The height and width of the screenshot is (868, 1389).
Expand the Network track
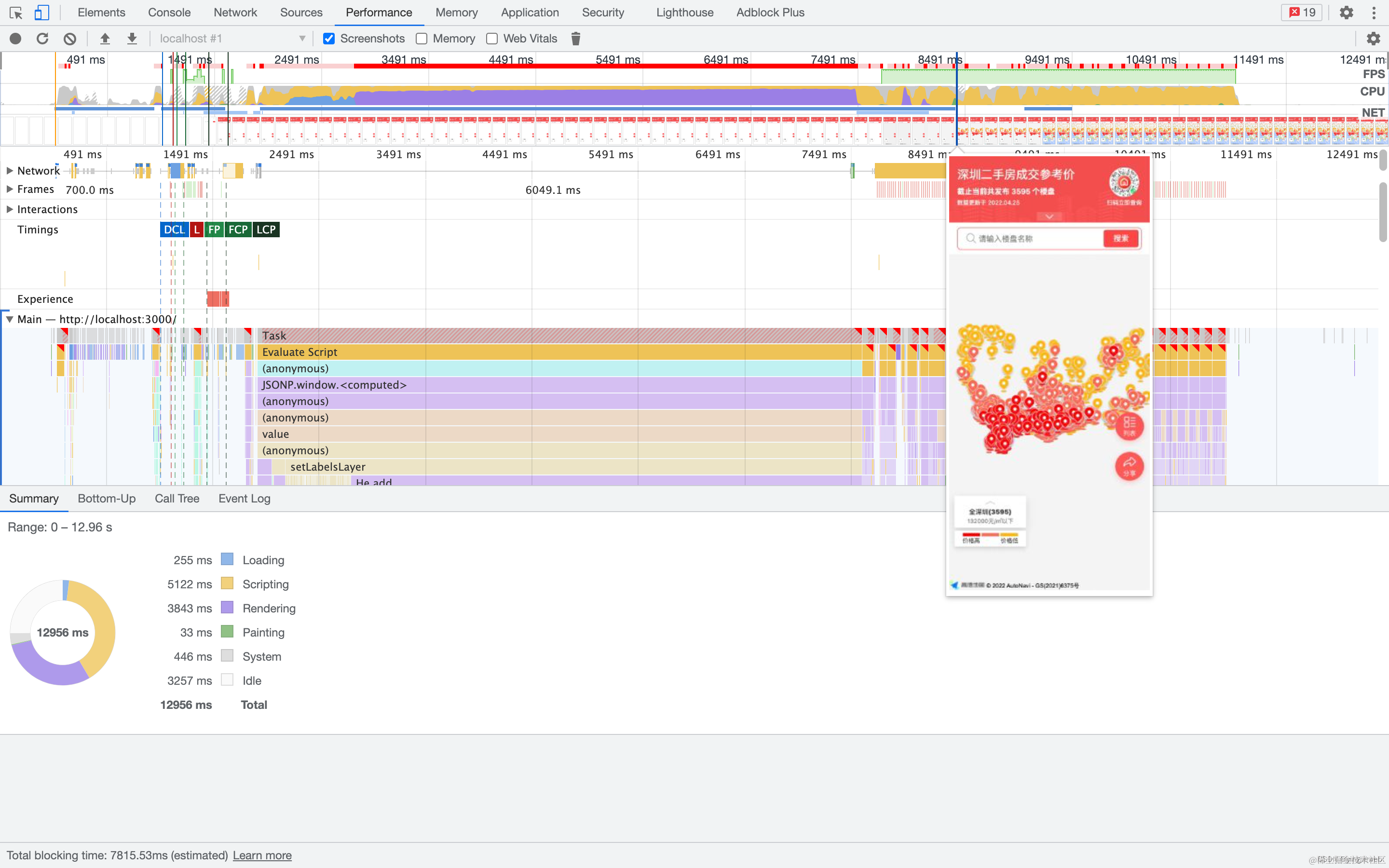click(x=10, y=171)
